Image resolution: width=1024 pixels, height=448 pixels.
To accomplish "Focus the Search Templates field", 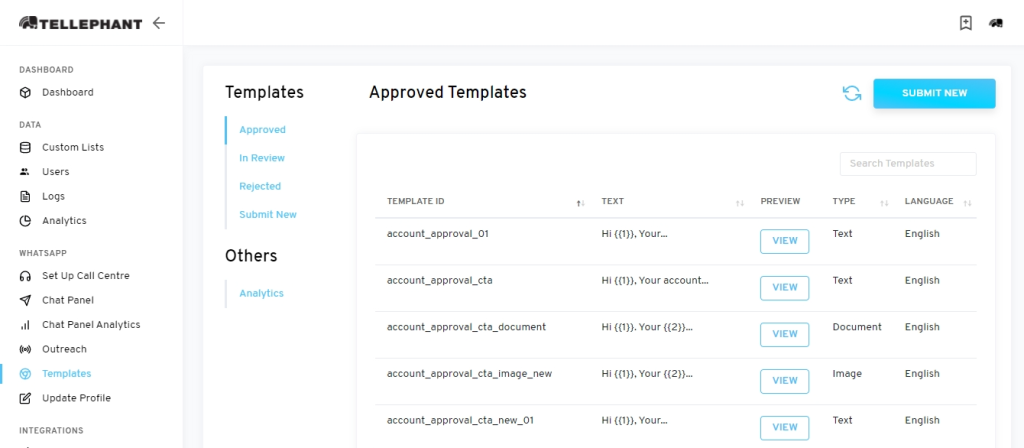I will [x=908, y=164].
